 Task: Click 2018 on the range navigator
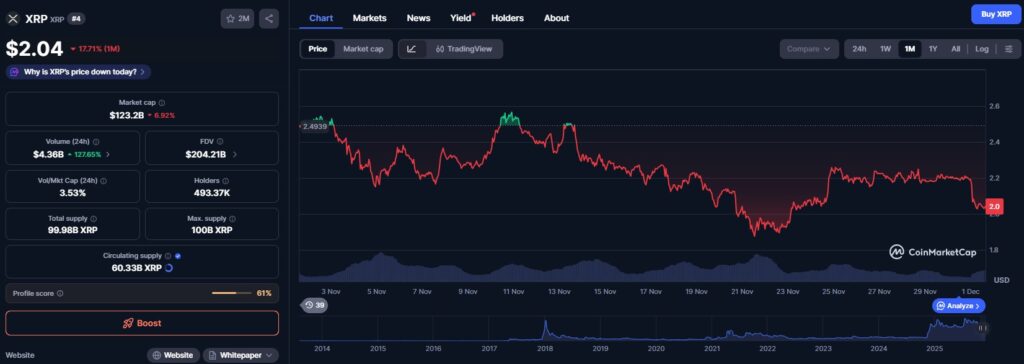pos(545,348)
